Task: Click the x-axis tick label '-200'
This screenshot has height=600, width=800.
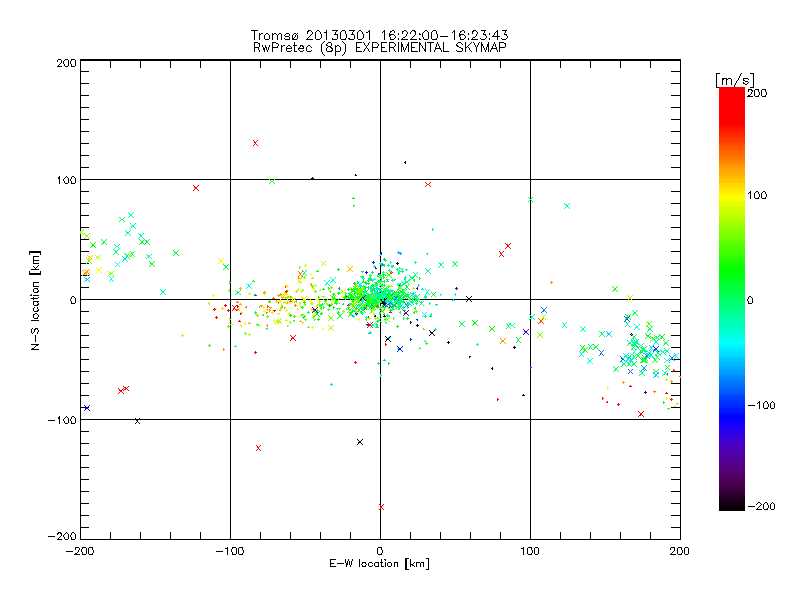Action: [x=80, y=551]
